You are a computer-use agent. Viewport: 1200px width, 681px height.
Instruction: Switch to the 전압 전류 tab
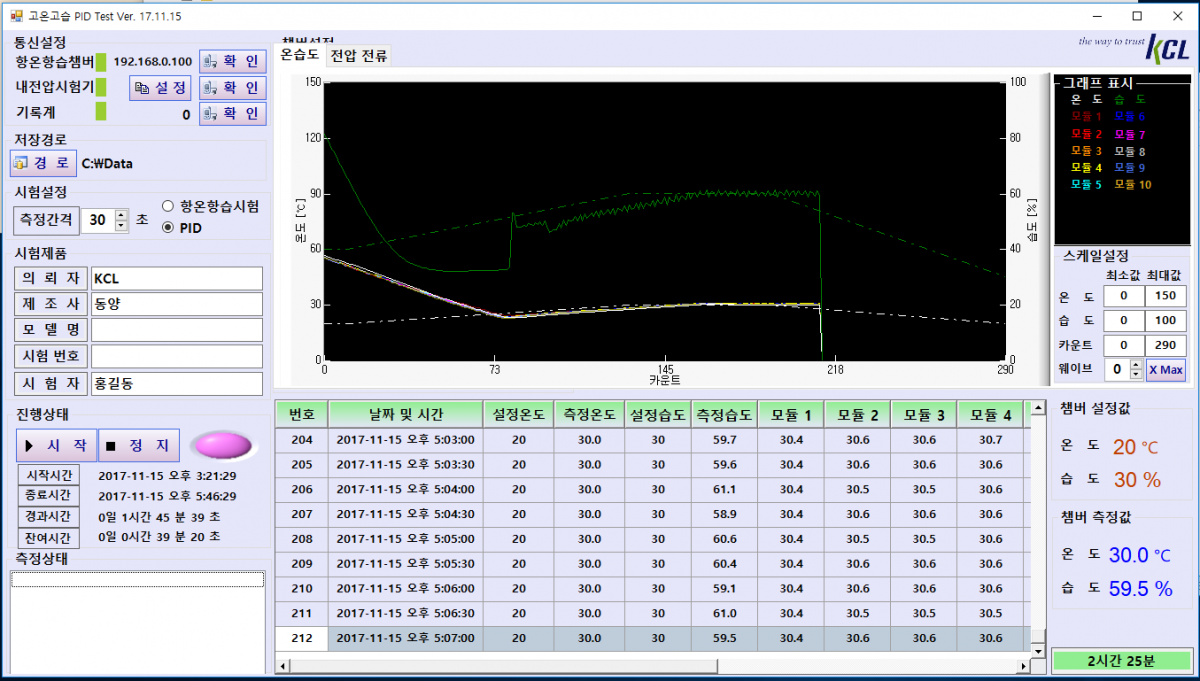point(359,55)
